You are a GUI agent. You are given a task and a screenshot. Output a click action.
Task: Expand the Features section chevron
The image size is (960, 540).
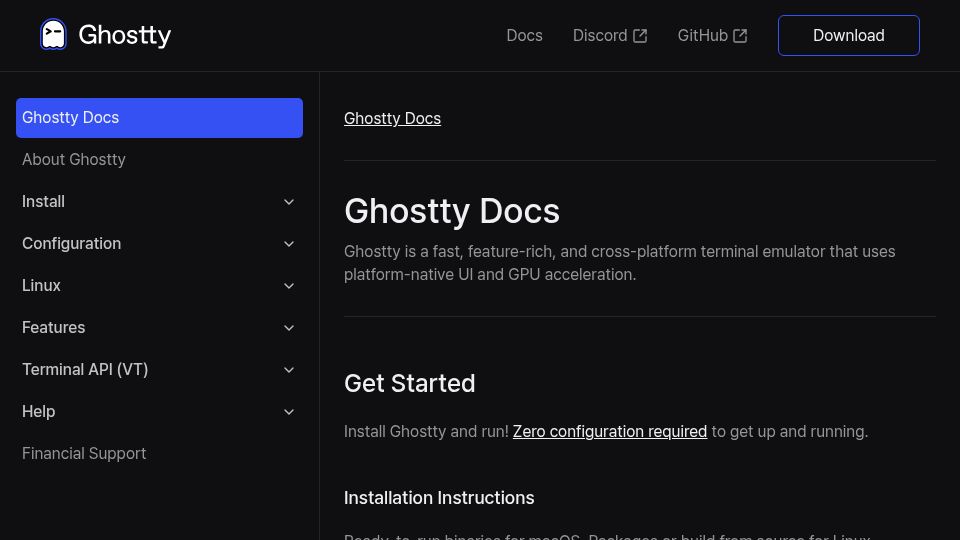tap(289, 328)
